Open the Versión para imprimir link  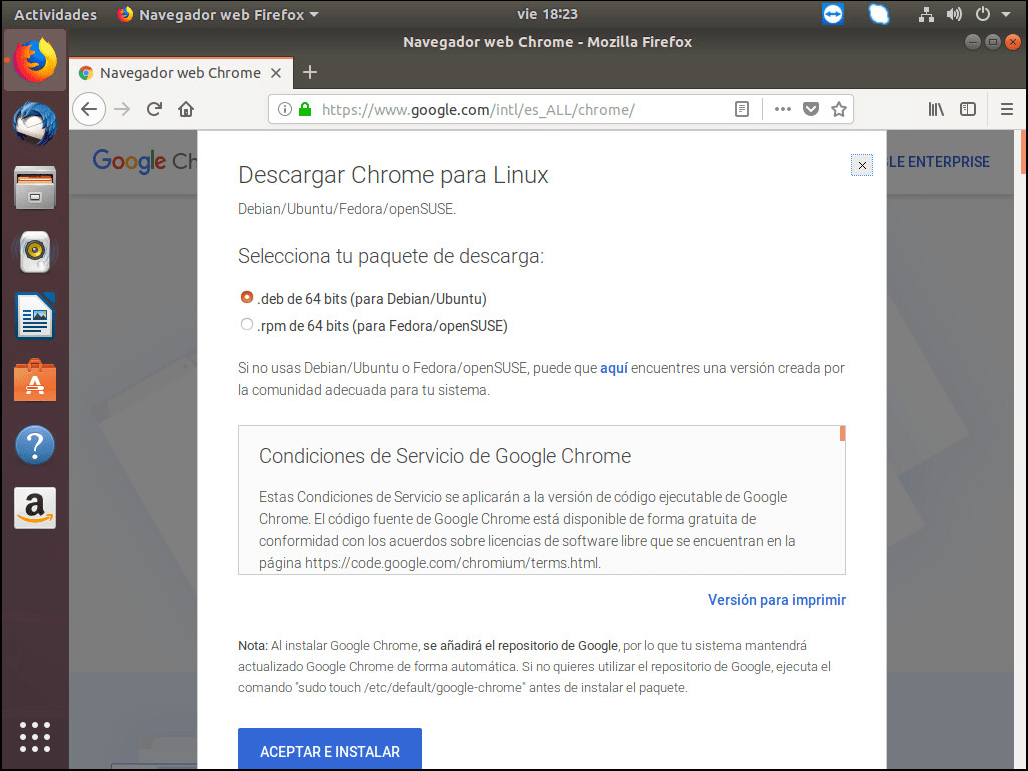click(776, 600)
